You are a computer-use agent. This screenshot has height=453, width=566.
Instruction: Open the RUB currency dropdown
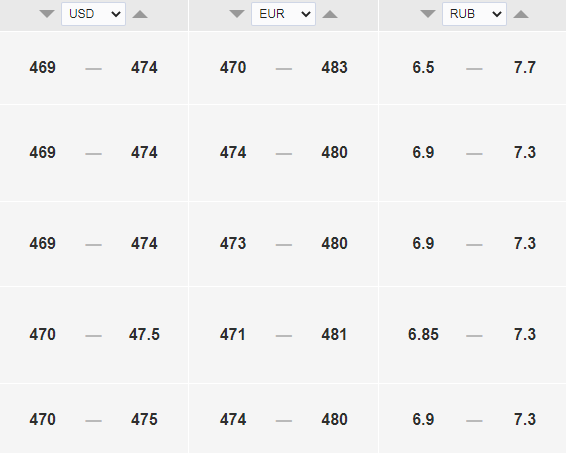coord(474,14)
